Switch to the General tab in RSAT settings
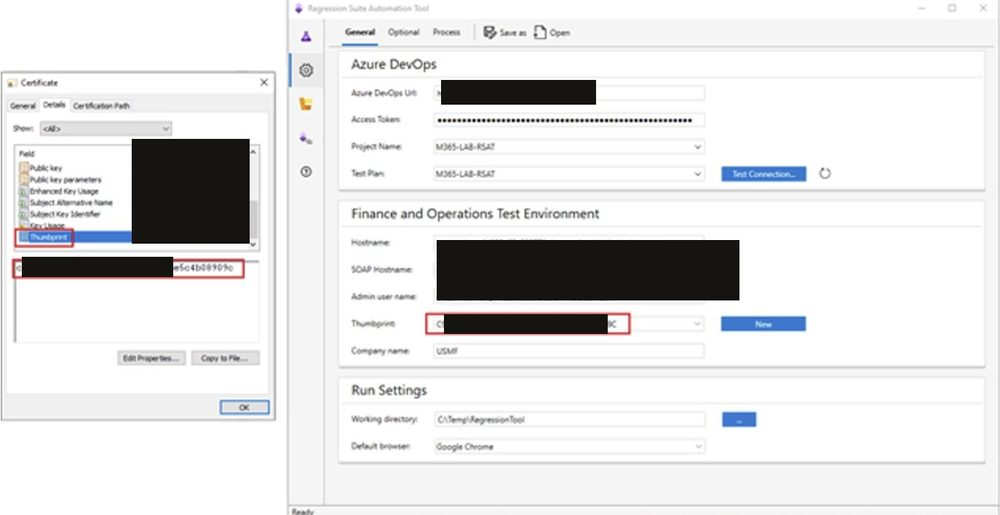The height and width of the screenshot is (515, 1000). coord(360,32)
